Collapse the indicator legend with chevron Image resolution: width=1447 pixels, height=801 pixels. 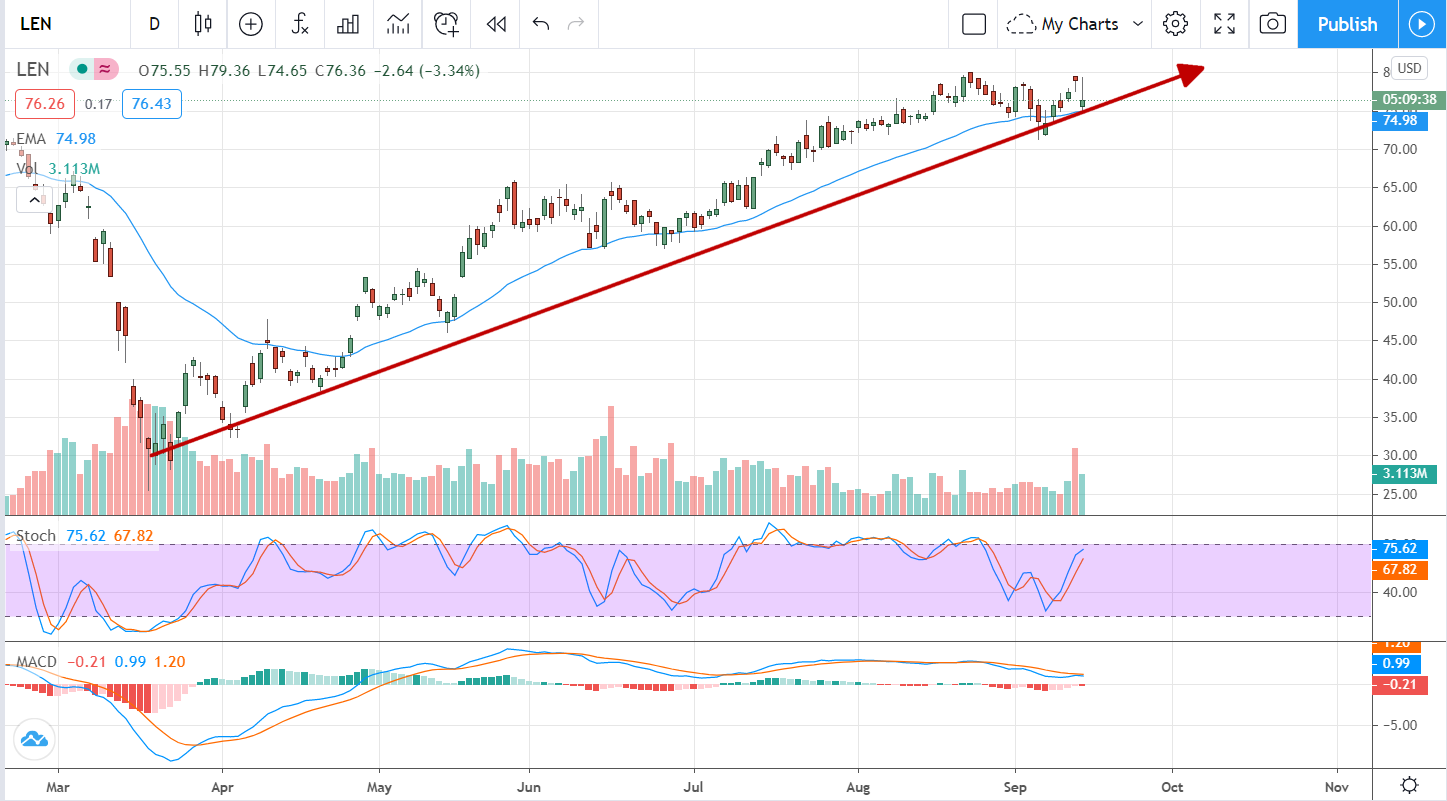coord(34,200)
